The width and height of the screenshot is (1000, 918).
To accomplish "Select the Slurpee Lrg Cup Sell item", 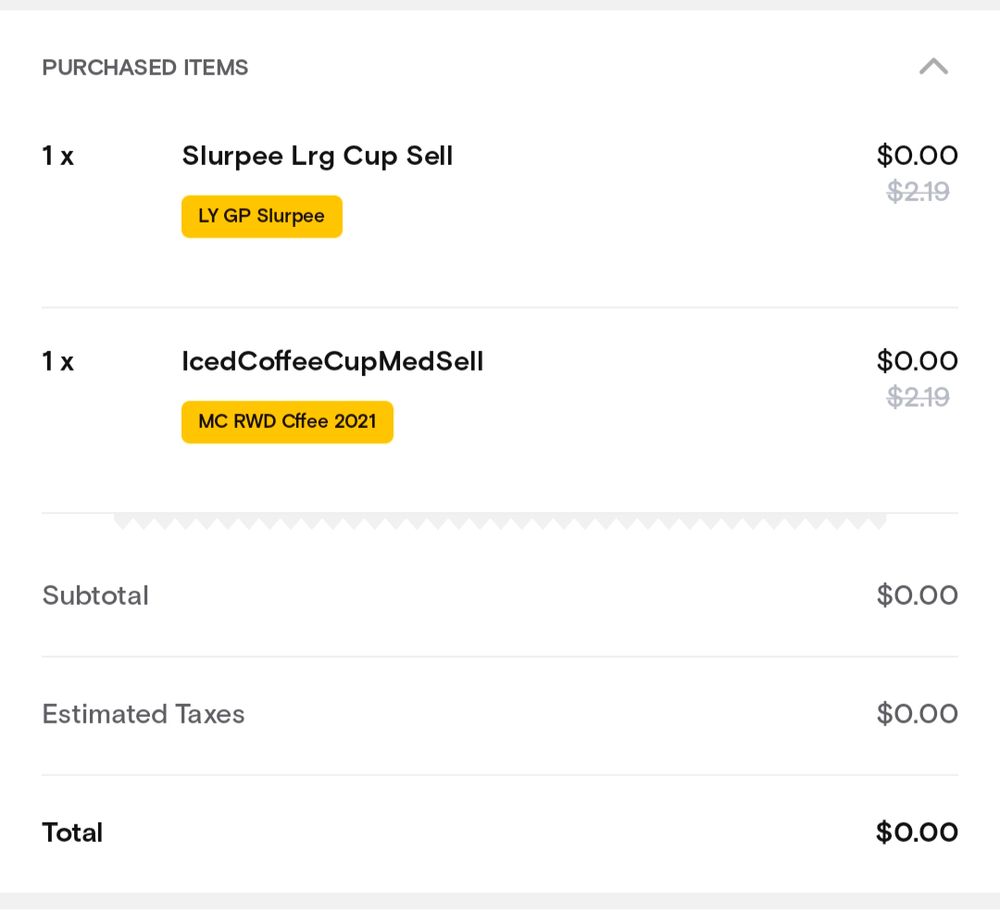I will (317, 156).
